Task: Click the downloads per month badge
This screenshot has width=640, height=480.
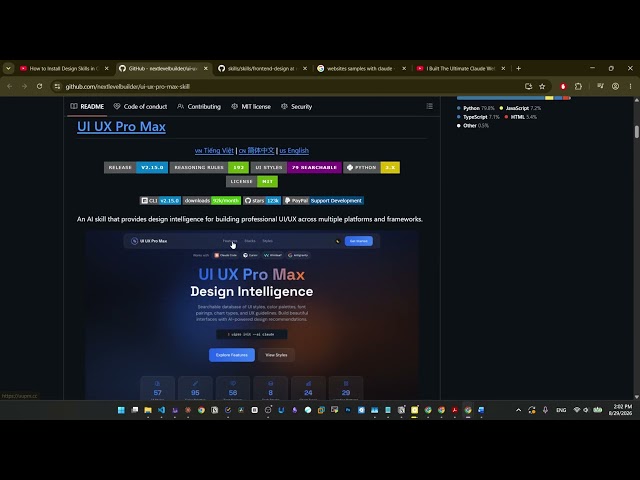Action: 212,200
